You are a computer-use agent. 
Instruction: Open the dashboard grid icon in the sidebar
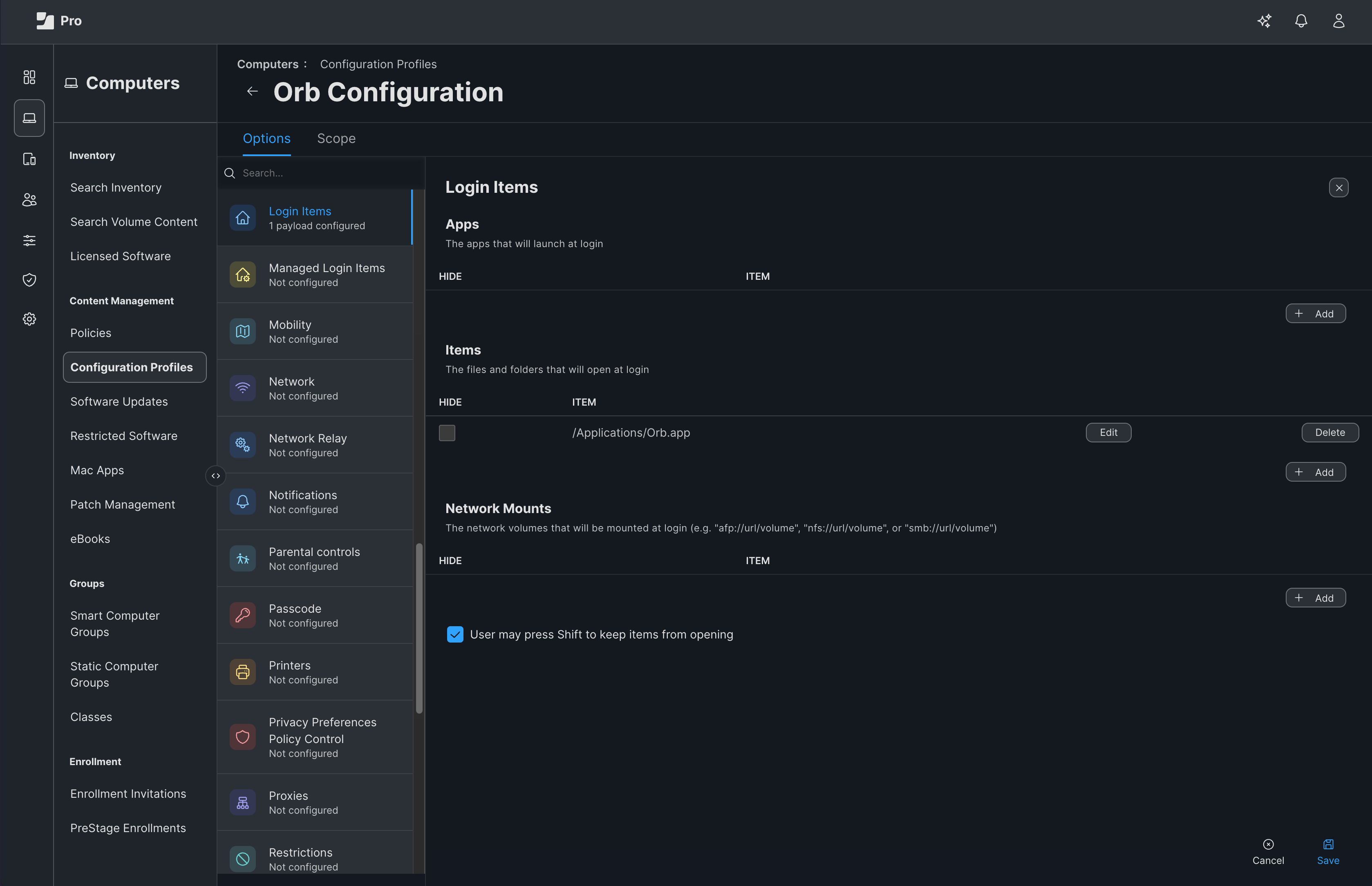tap(29, 76)
